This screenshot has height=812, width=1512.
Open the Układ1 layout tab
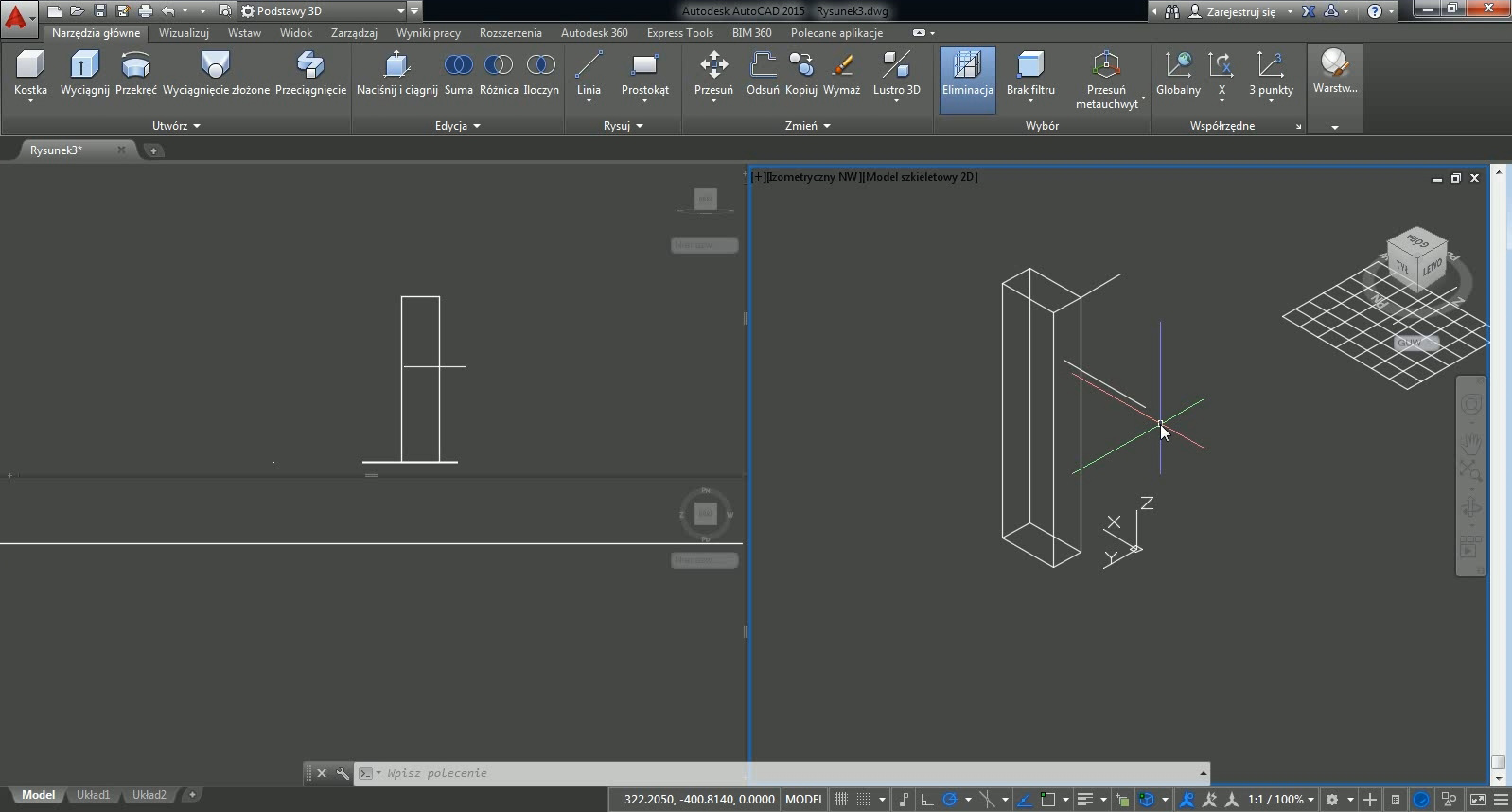[93, 795]
